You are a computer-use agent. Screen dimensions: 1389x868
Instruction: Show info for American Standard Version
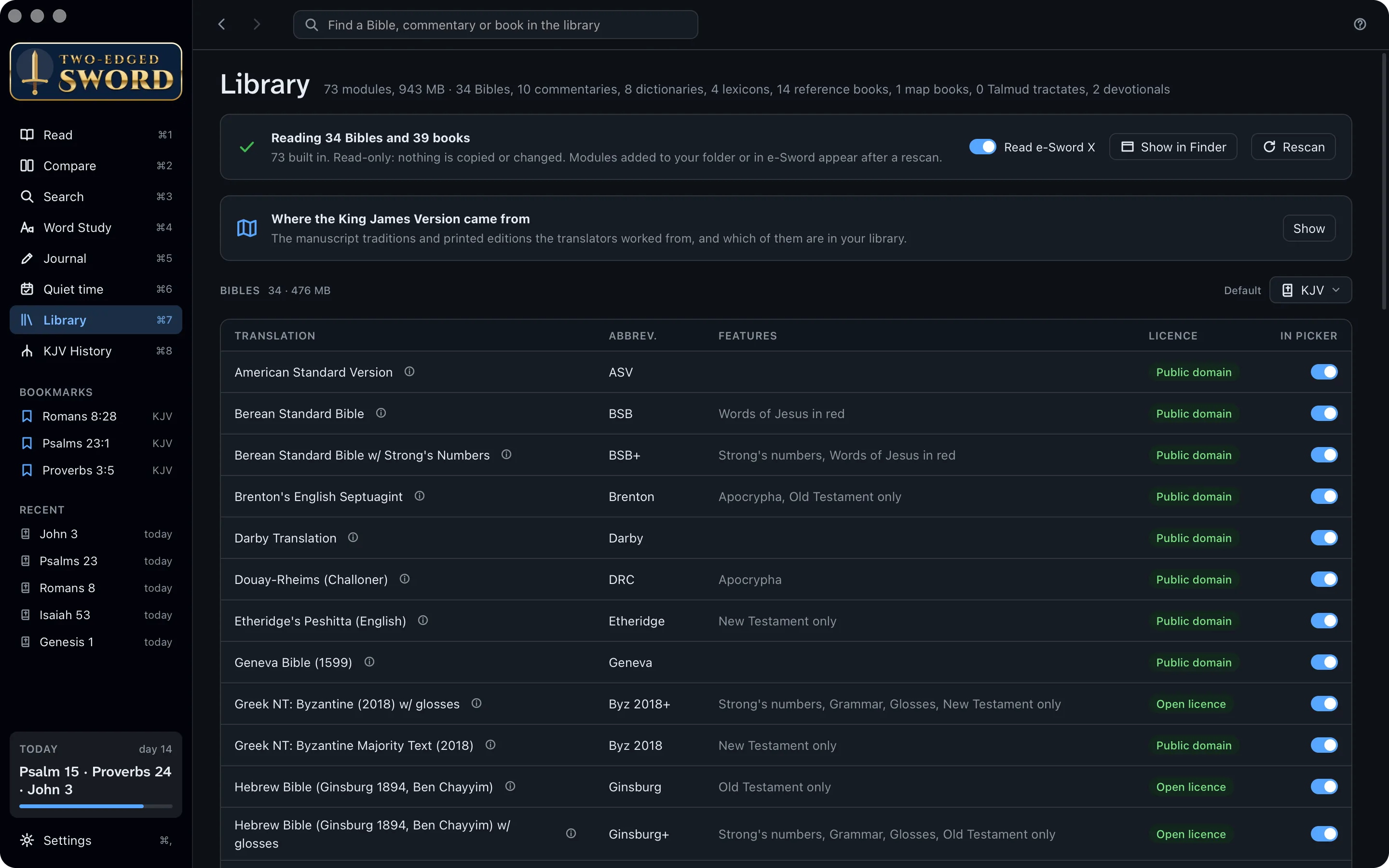click(409, 371)
